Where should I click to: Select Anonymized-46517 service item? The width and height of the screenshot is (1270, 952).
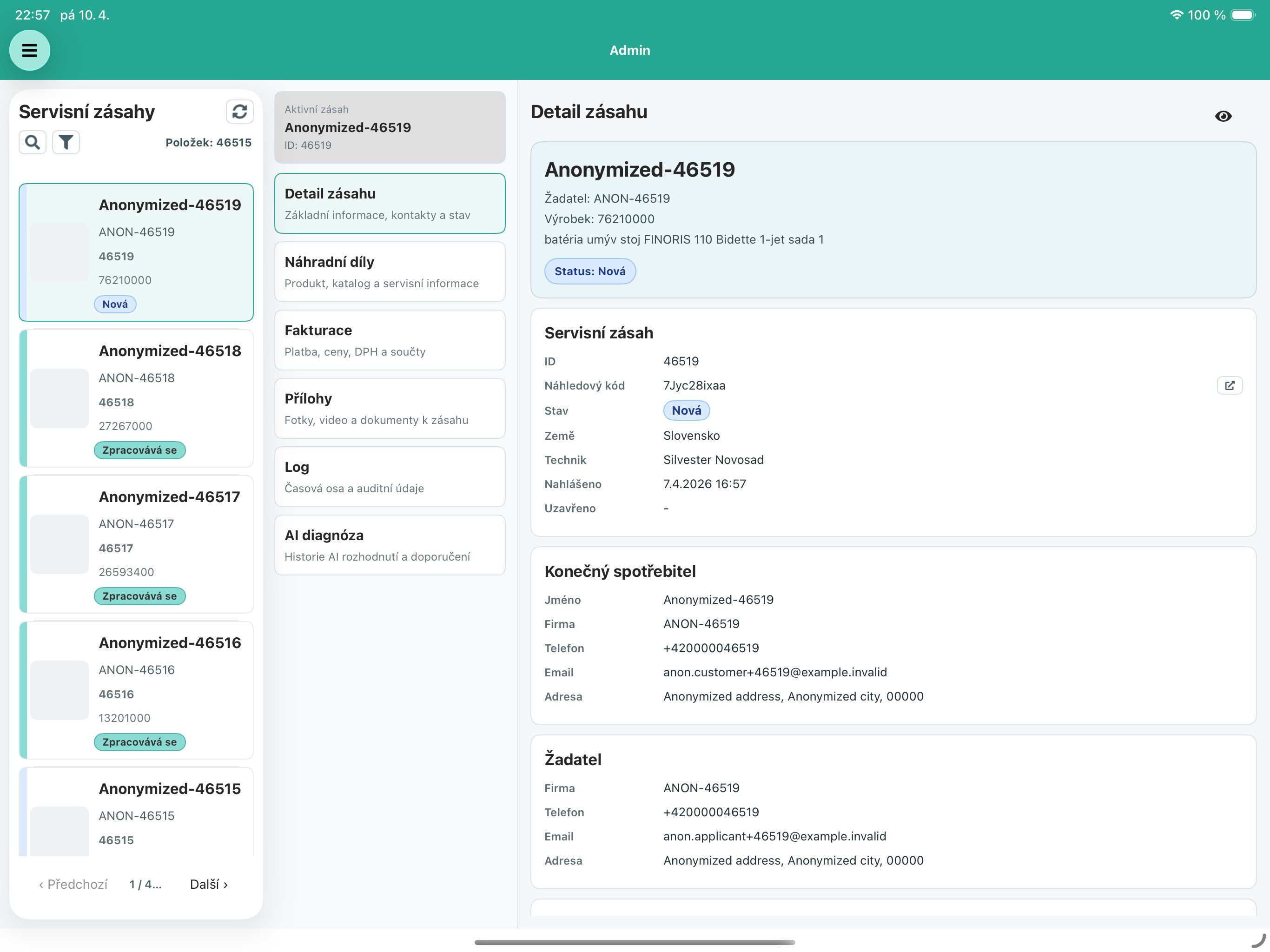(x=169, y=496)
